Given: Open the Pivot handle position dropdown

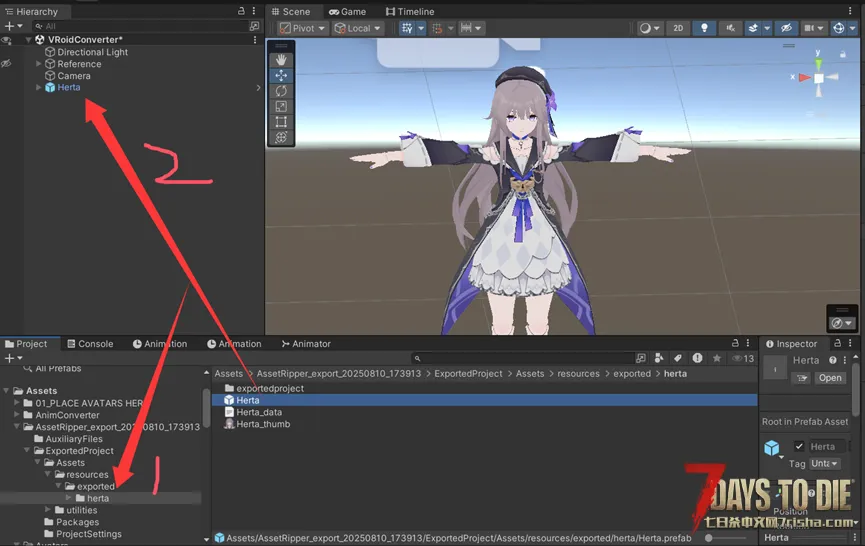Looking at the screenshot, I should [x=302, y=28].
